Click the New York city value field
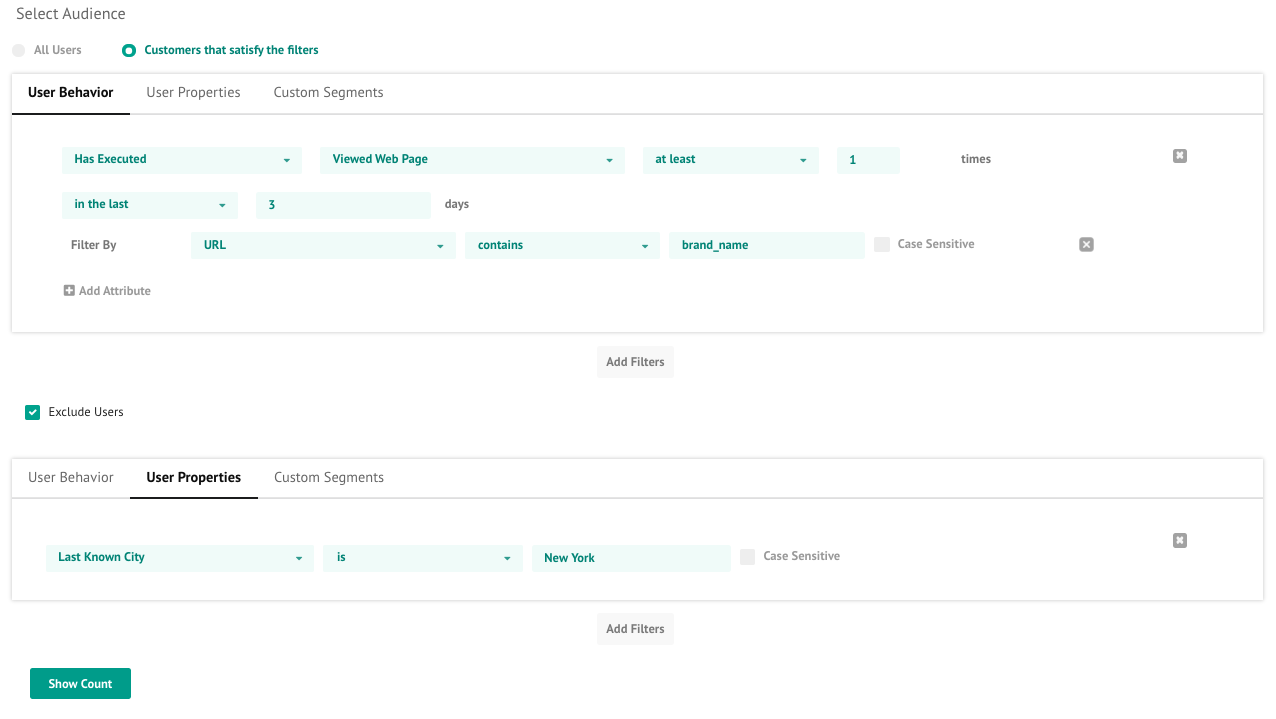Screen dimensions: 1276x719 point(631,558)
